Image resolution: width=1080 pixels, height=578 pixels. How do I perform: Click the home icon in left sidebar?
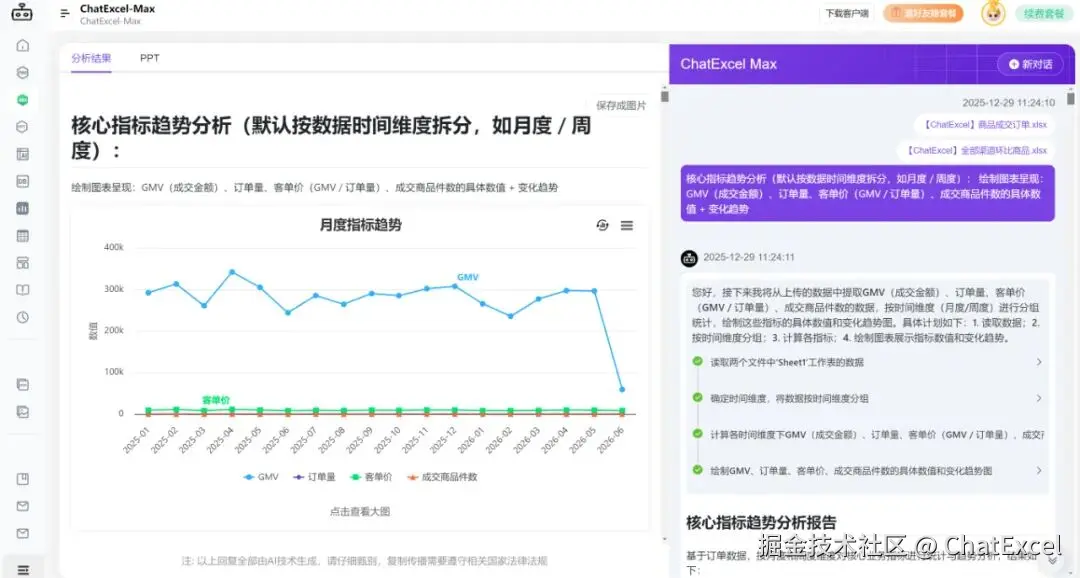21,45
